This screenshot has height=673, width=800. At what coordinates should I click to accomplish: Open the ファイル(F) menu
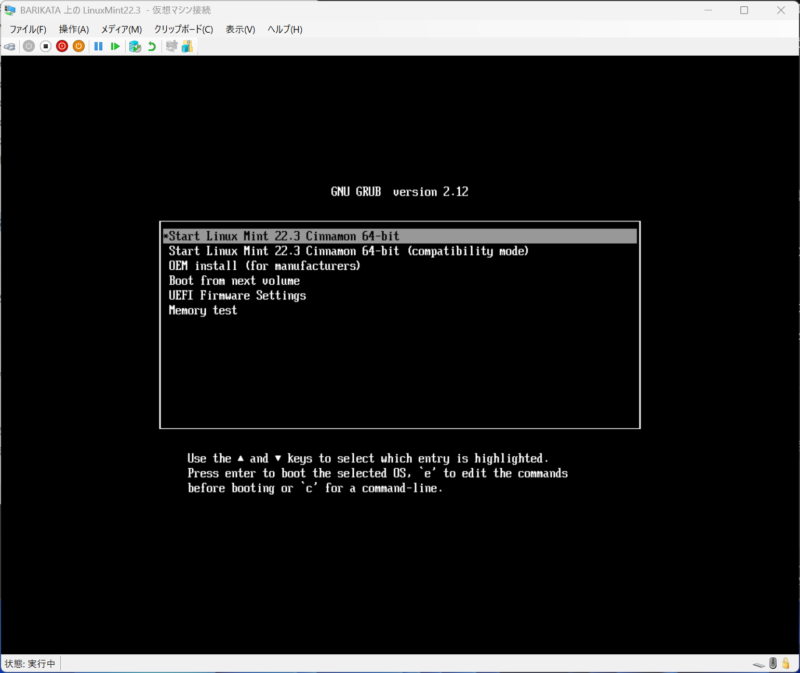(x=28, y=29)
